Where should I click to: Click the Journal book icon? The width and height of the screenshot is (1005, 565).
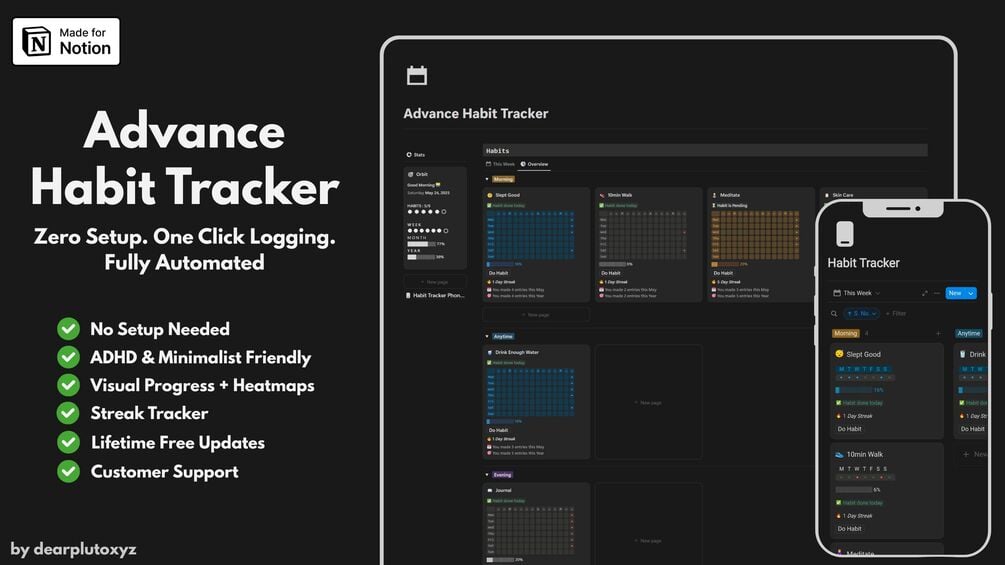490,491
